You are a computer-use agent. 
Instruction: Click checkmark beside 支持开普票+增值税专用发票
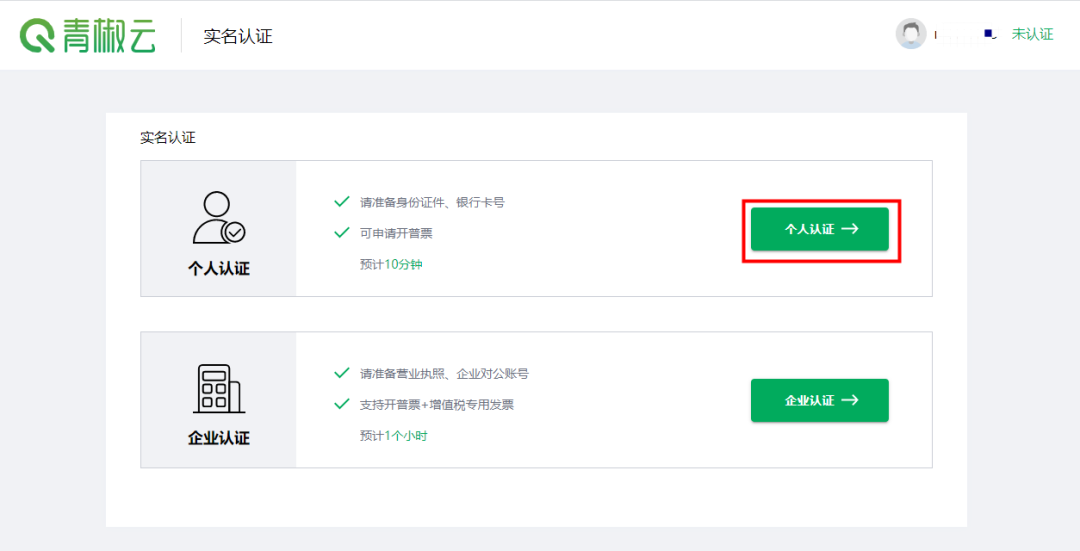tap(342, 404)
